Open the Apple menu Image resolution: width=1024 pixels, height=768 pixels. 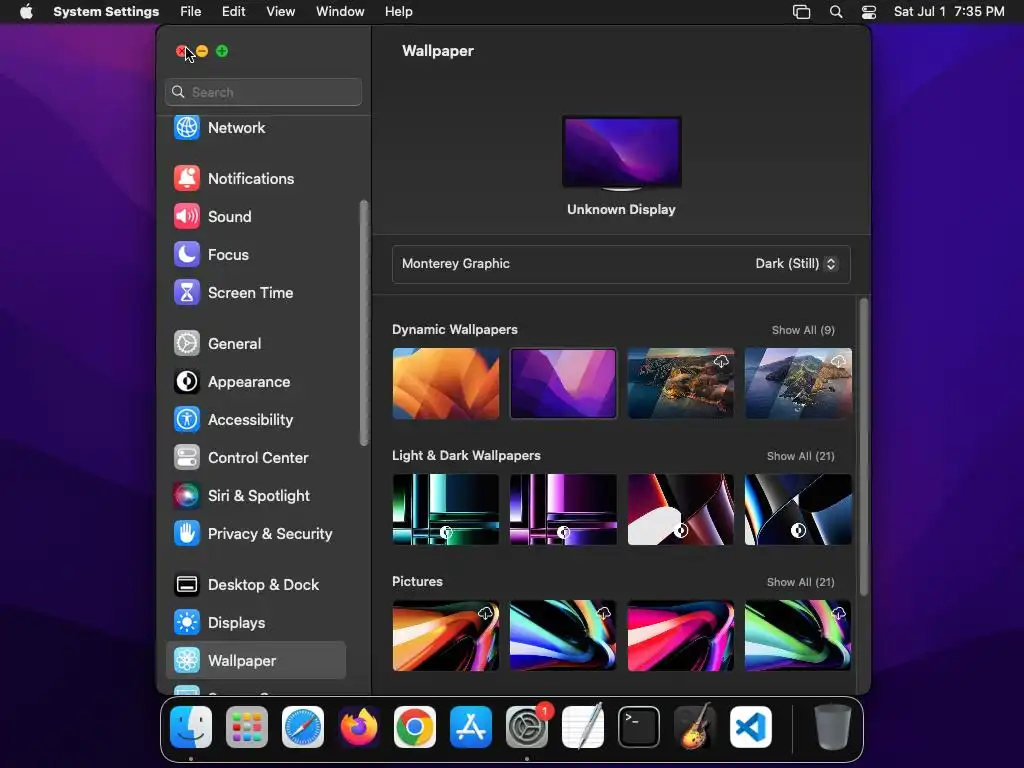pos(26,12)
